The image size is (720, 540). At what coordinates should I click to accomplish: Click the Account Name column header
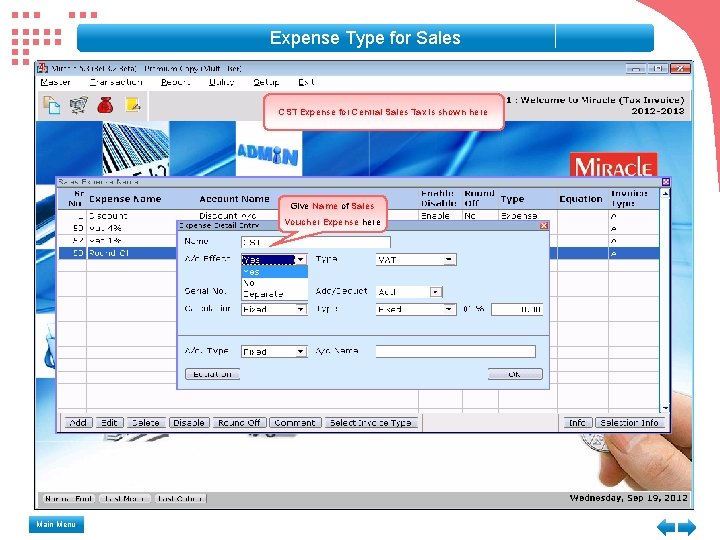(x=234, y=199)
